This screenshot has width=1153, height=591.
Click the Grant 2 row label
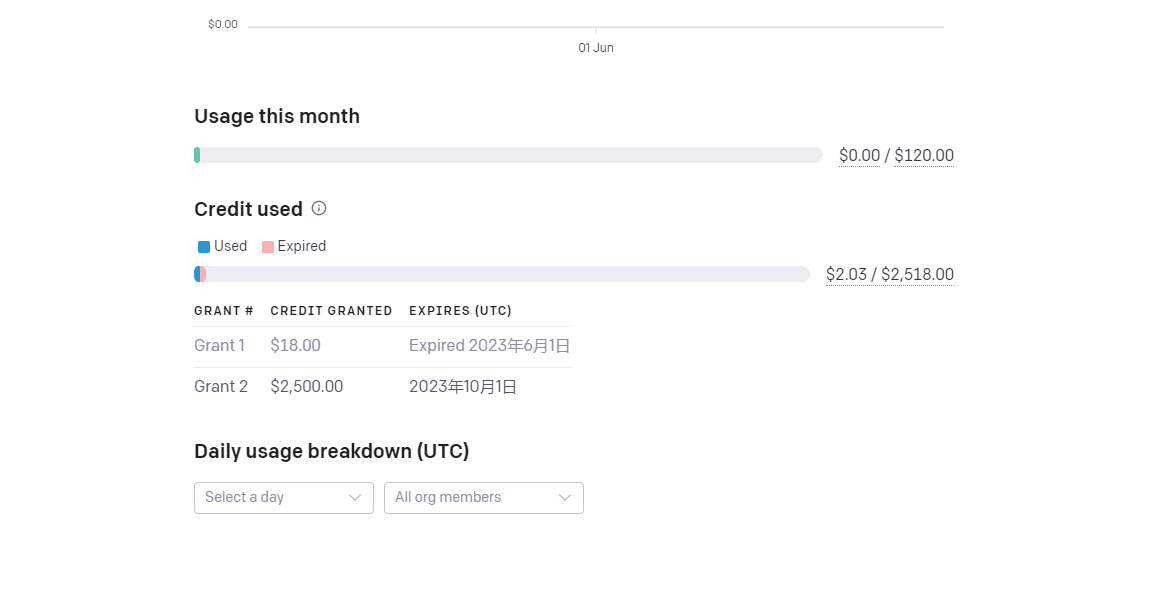pos(220,386)
